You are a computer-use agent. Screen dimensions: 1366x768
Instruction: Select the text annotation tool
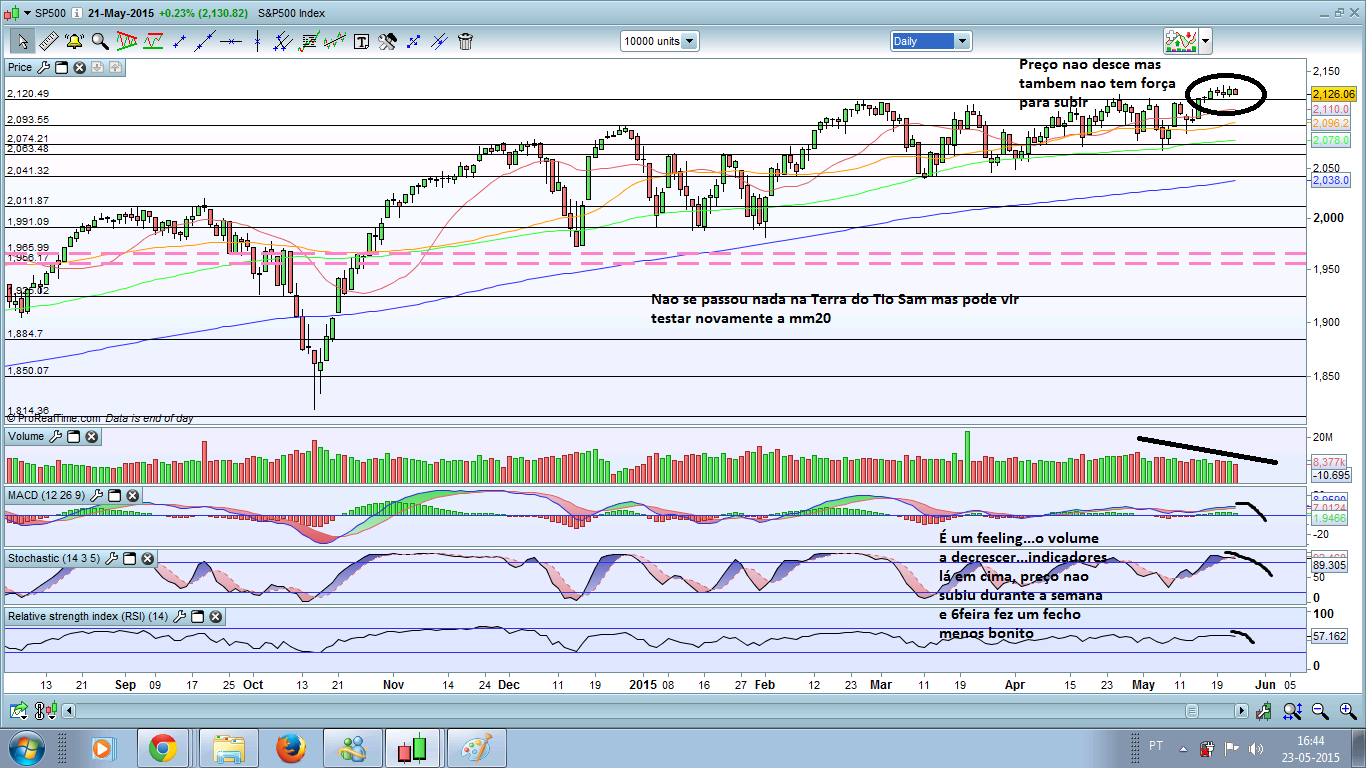[x=361, y=41]
